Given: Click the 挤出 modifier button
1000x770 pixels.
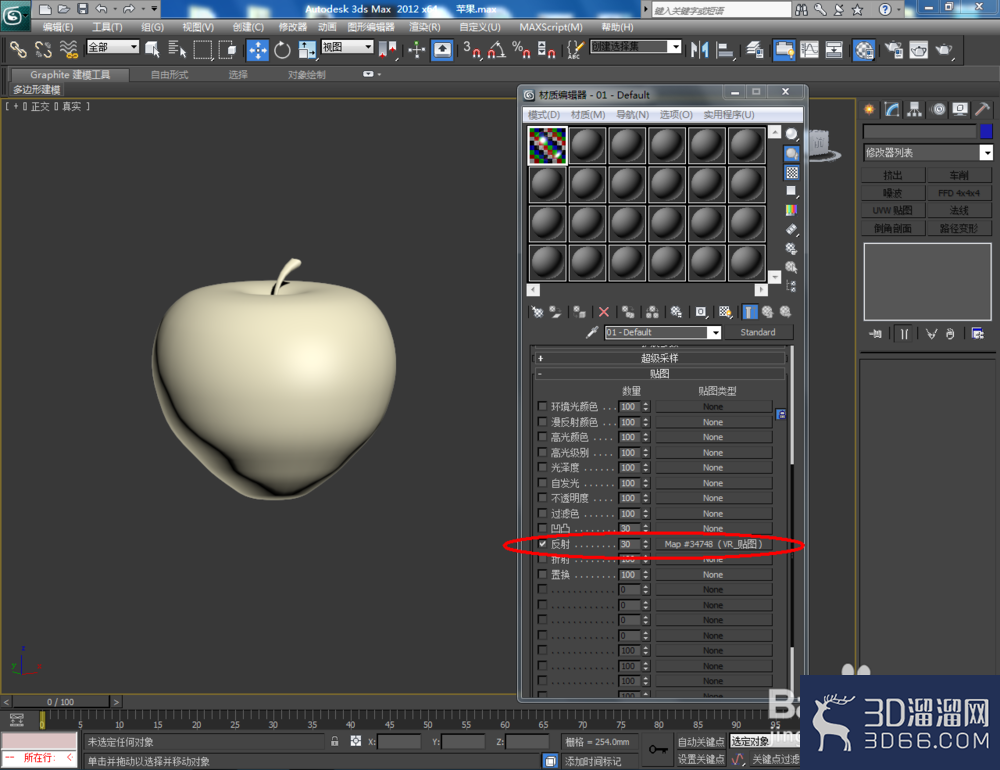Looking at the screenshot, I should click(893, 175).
